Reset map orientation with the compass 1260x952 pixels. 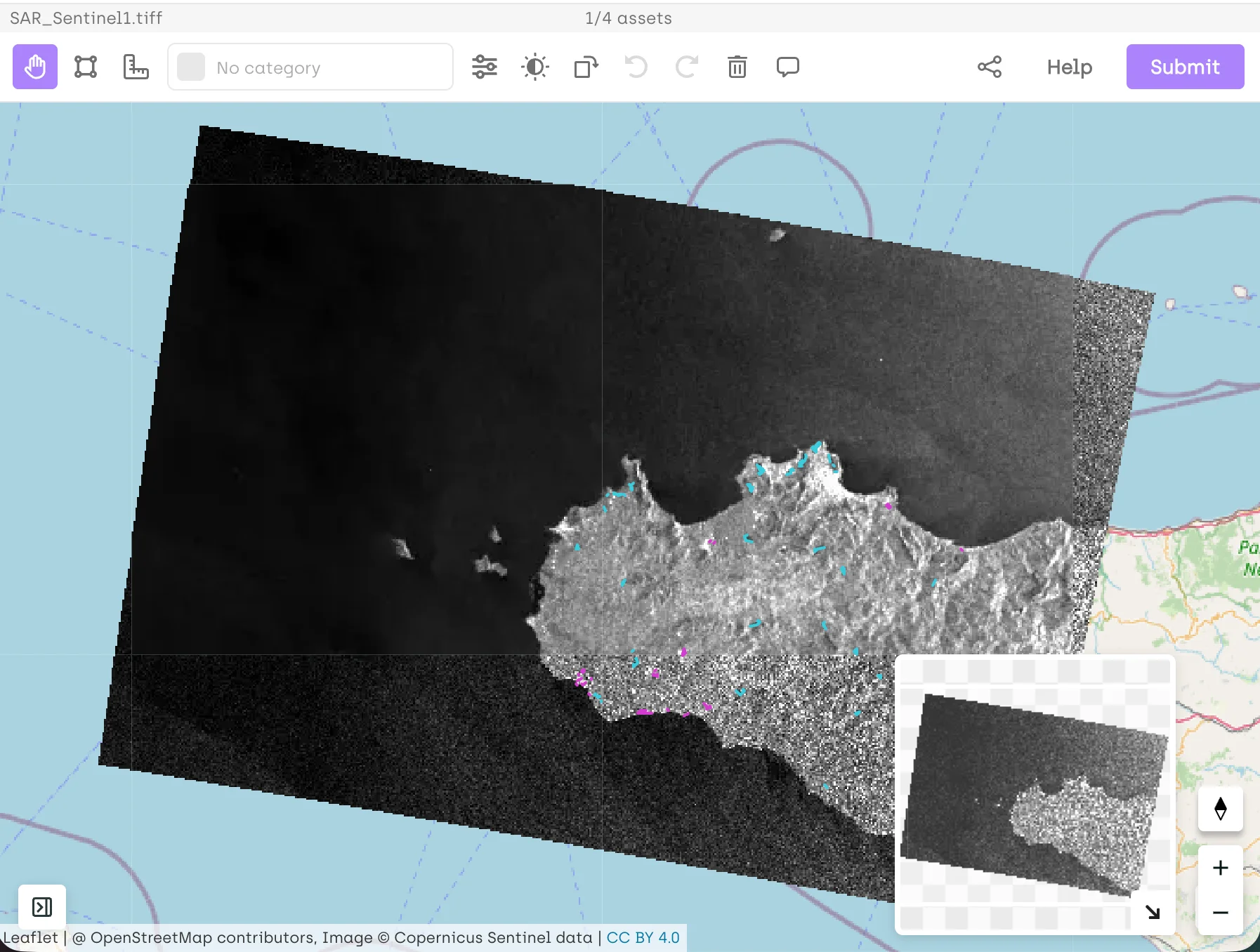click(1221, 809)
